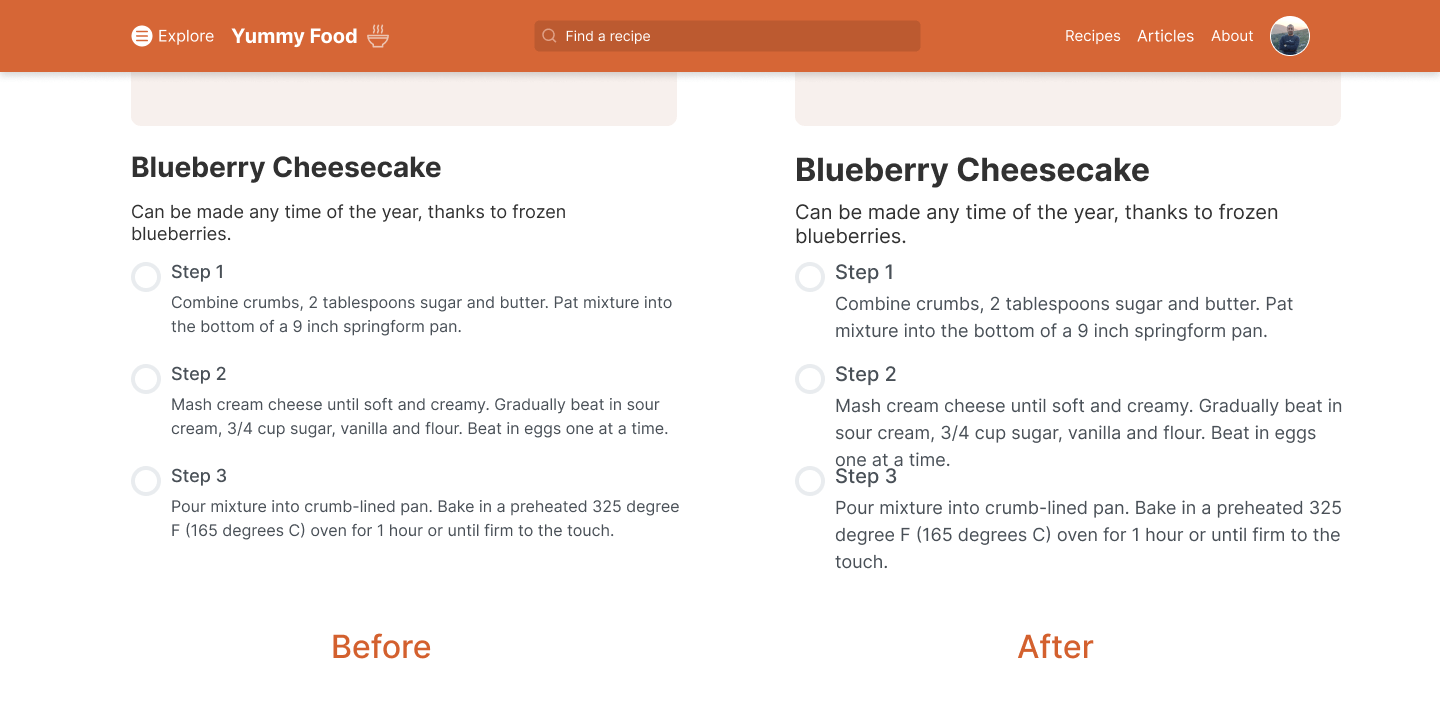Click the left recipe image placeholder
Image resolution: width=1440 pixels, height=722 pixels.
[404, 99]
